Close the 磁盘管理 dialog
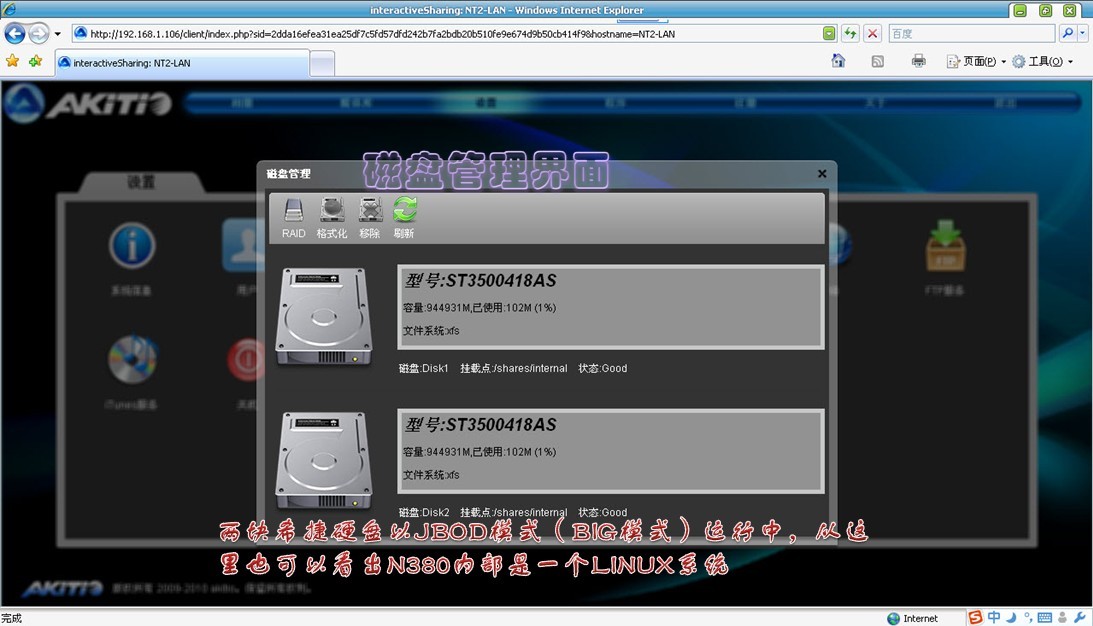This screenshot has height=626, width=1093. (822, 174)
